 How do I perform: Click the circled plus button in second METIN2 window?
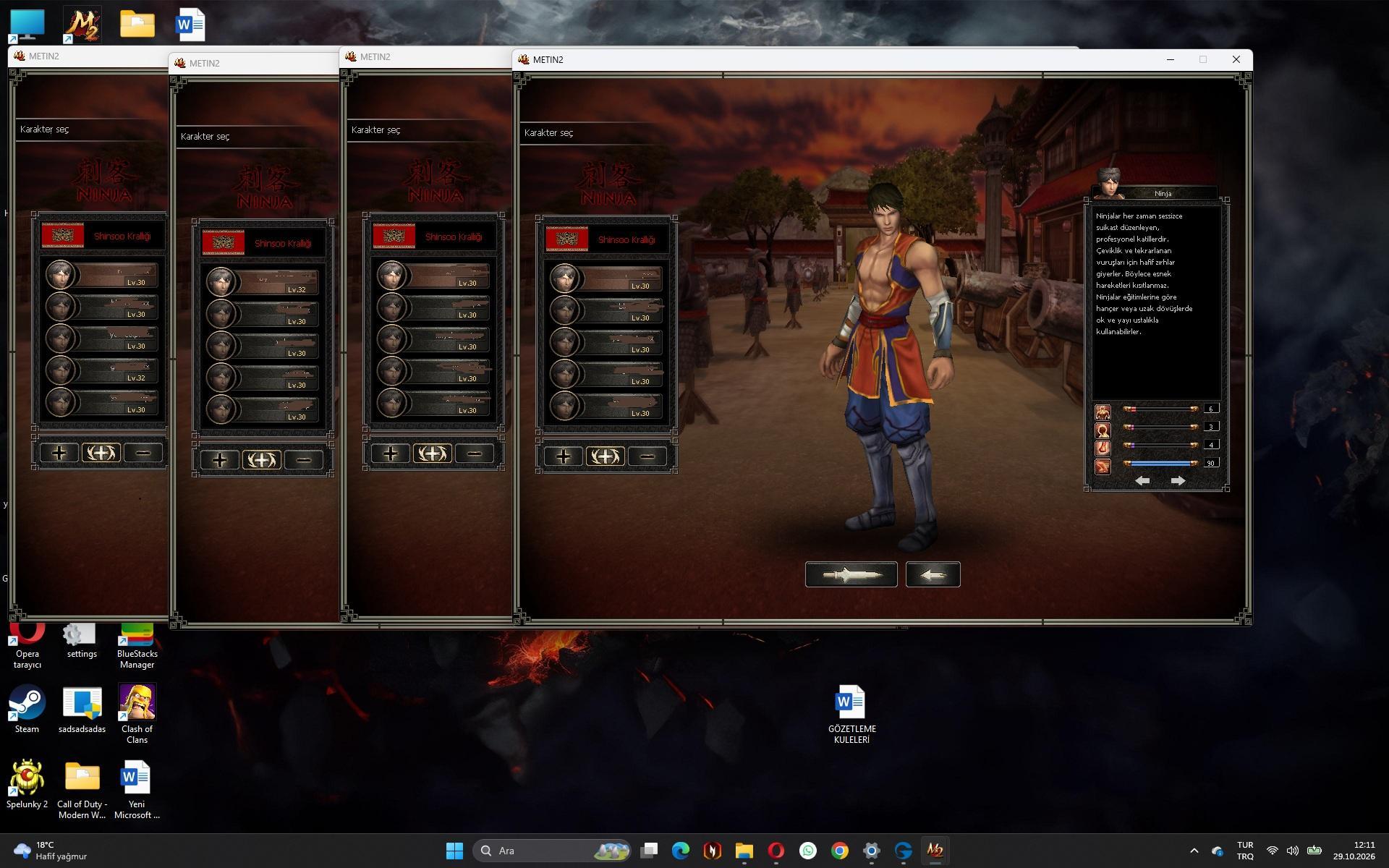tap(261, 460)
